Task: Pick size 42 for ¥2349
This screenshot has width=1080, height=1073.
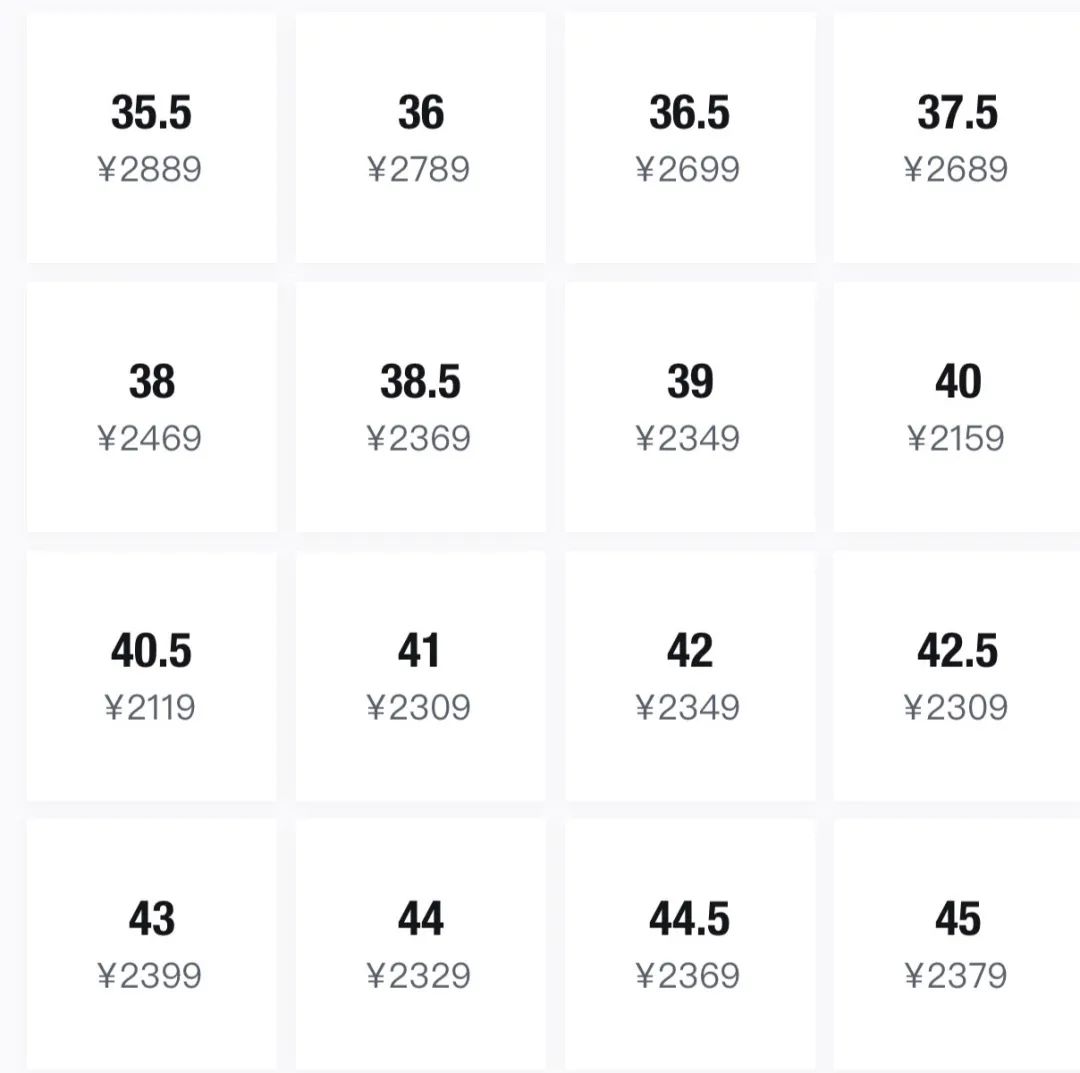Action: pyautogui.click(x=689, y=676)
